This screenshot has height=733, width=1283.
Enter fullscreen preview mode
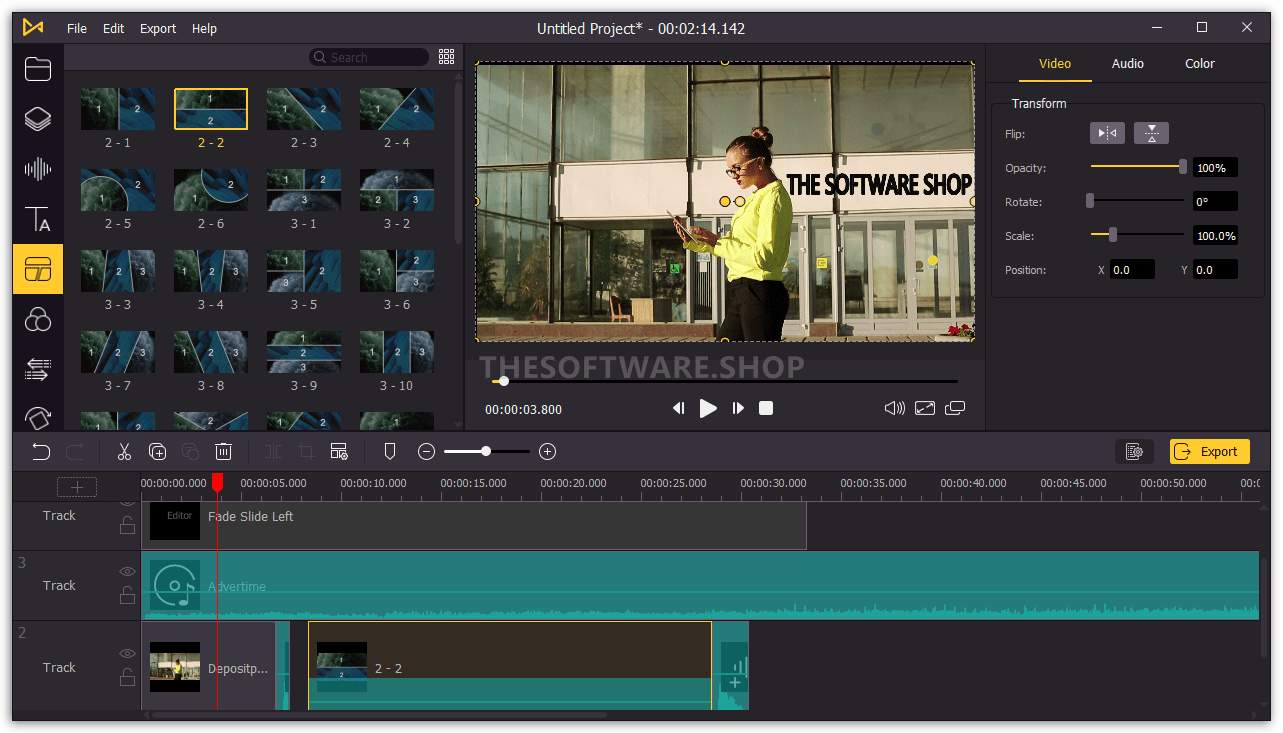[925, 408]
